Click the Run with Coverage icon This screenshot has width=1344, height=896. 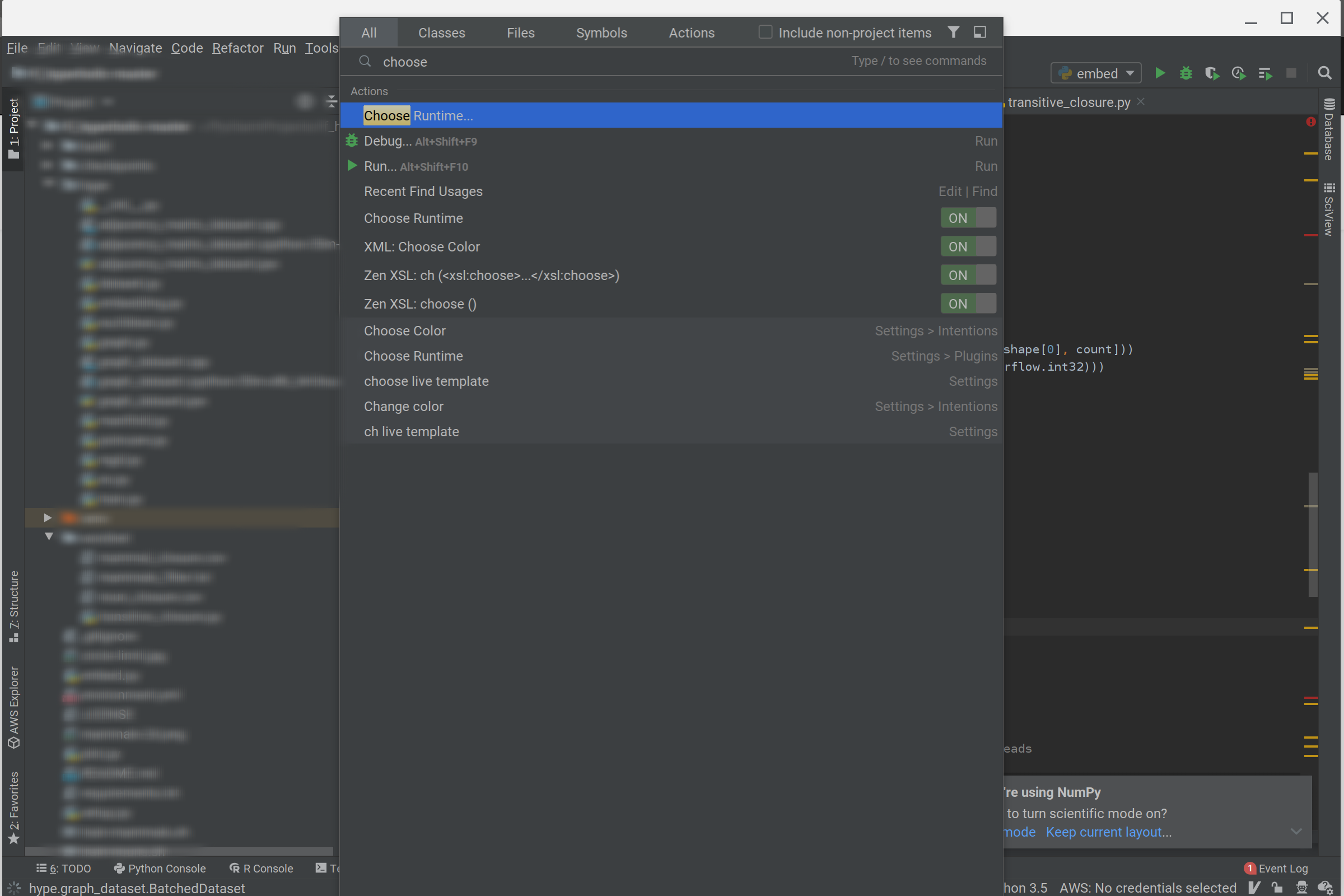pyautogui.click(x=1211, y=73)
